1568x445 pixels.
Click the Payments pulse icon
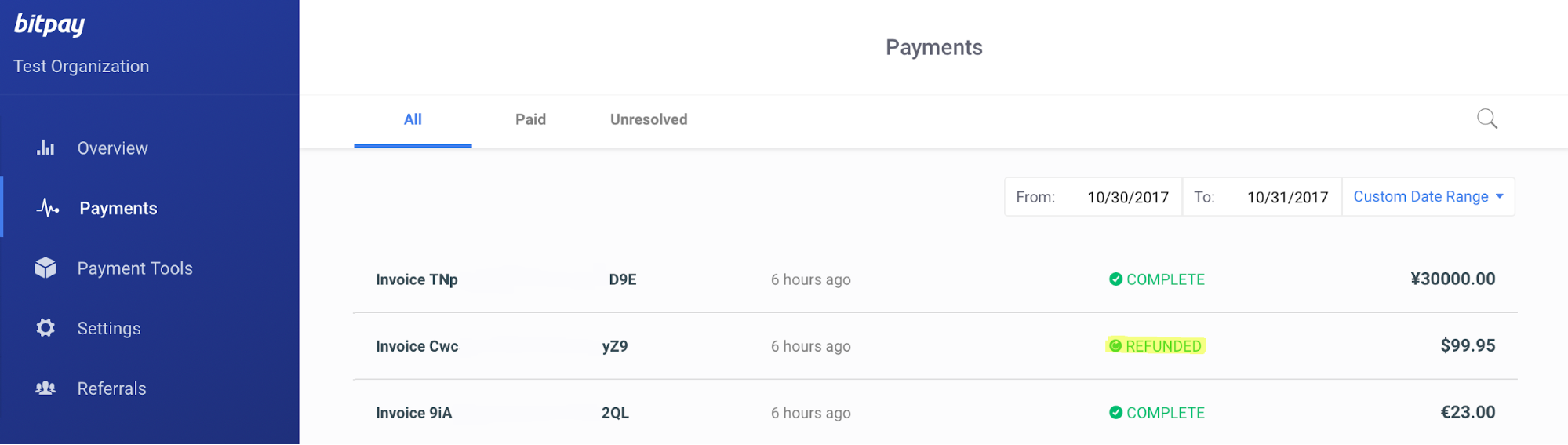47,208
